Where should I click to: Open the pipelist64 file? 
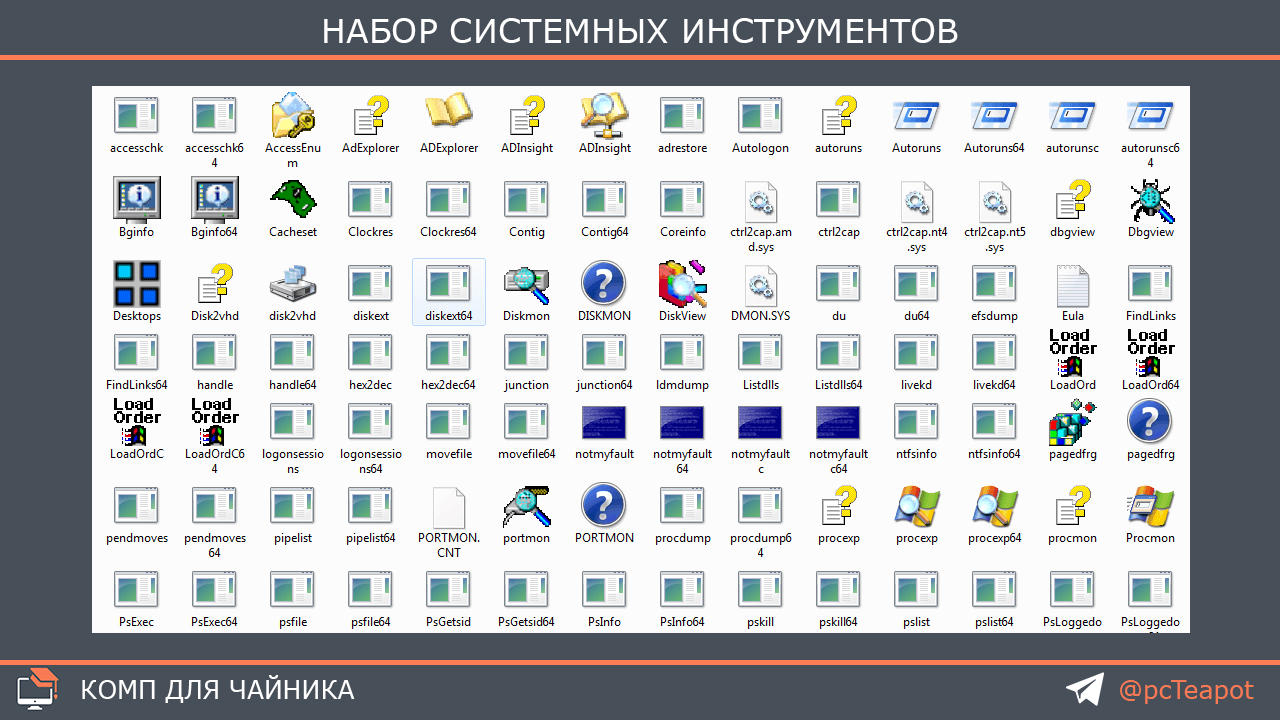pos(370,506)
